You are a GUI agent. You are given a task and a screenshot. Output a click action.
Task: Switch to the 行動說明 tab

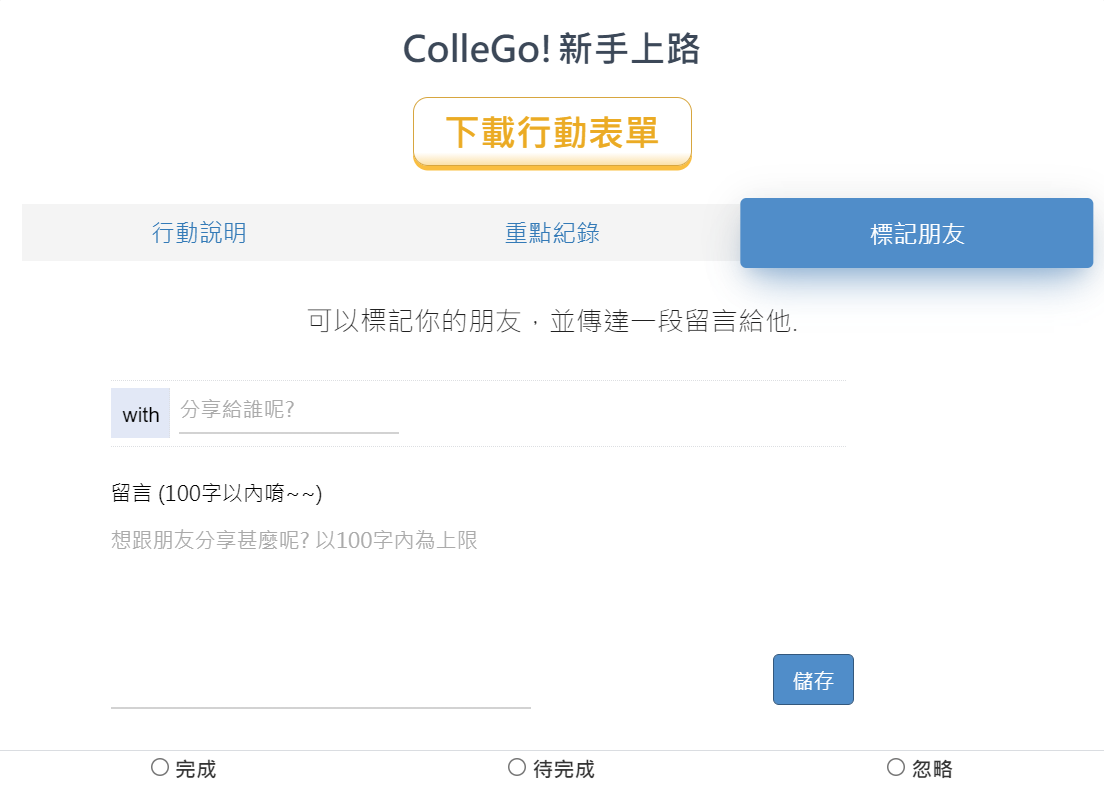click(199, 233)
